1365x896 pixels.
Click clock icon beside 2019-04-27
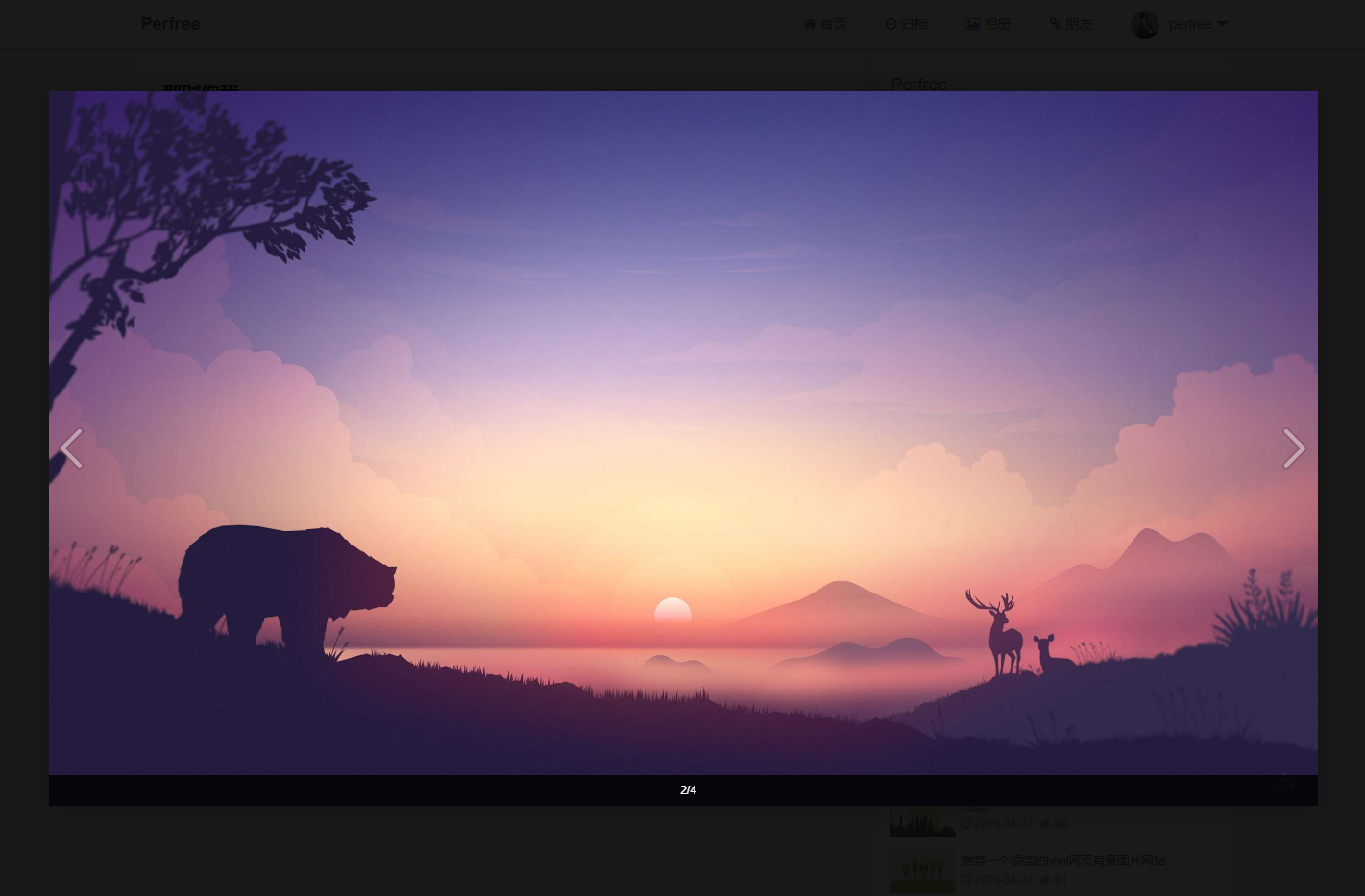(x=966, y=824)
